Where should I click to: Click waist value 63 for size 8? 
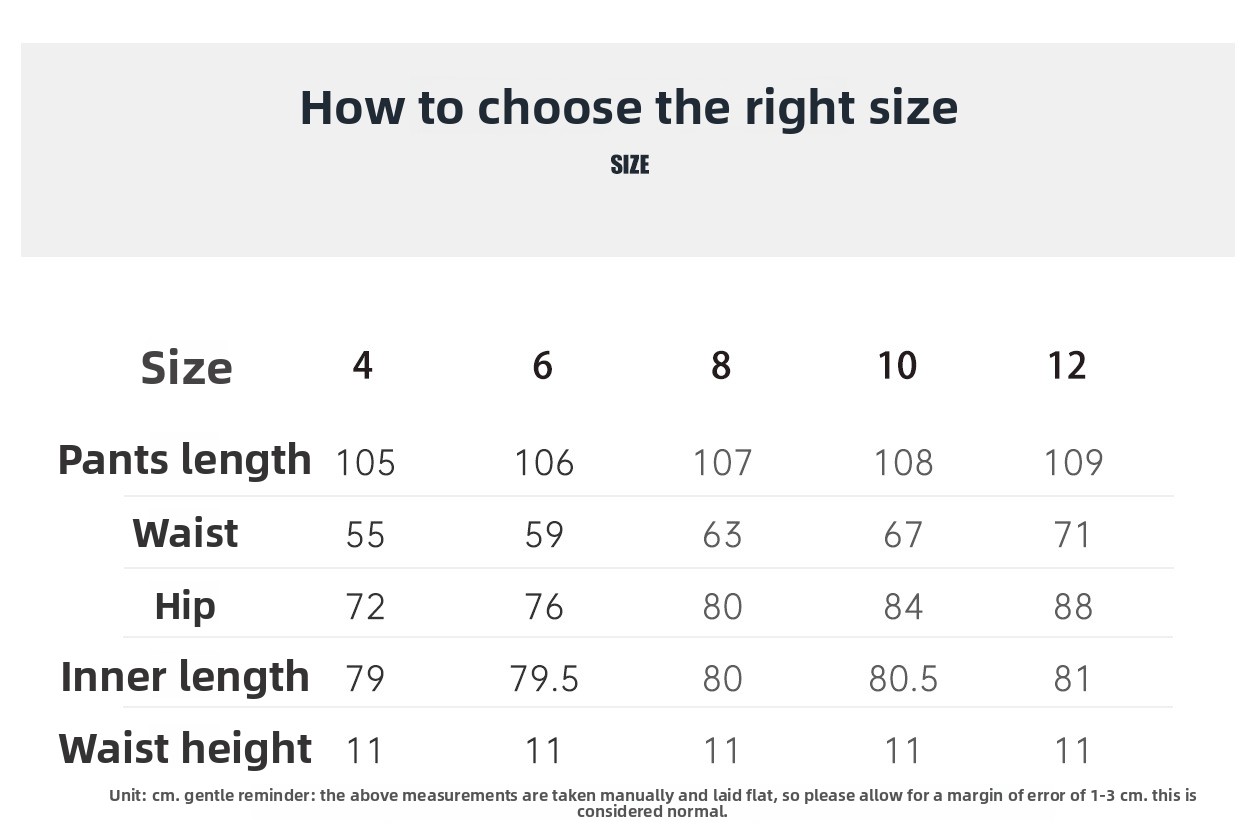click(722, 535)
